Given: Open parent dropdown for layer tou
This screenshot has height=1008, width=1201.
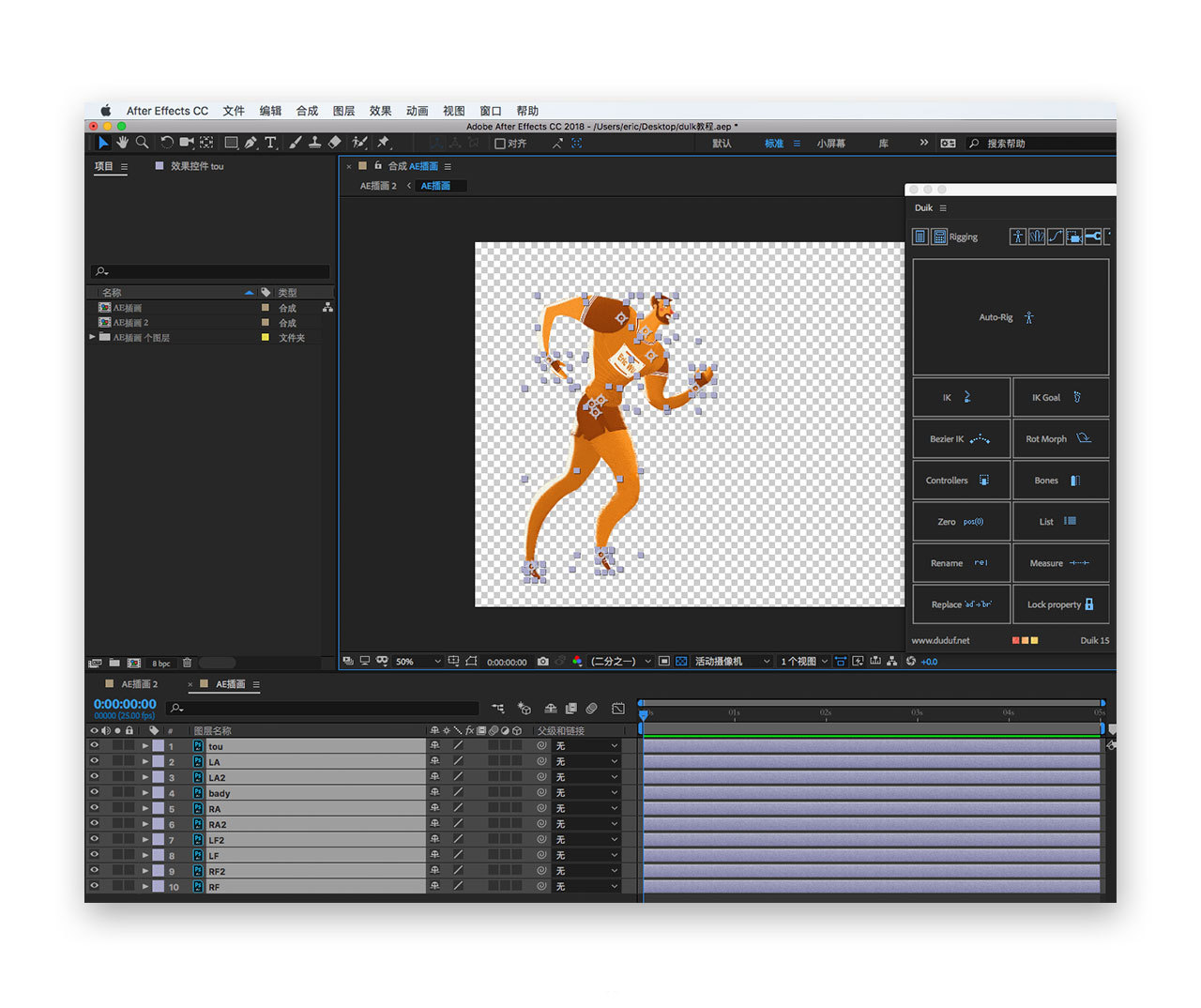Looking at the screenshot, I should point(587,746).
